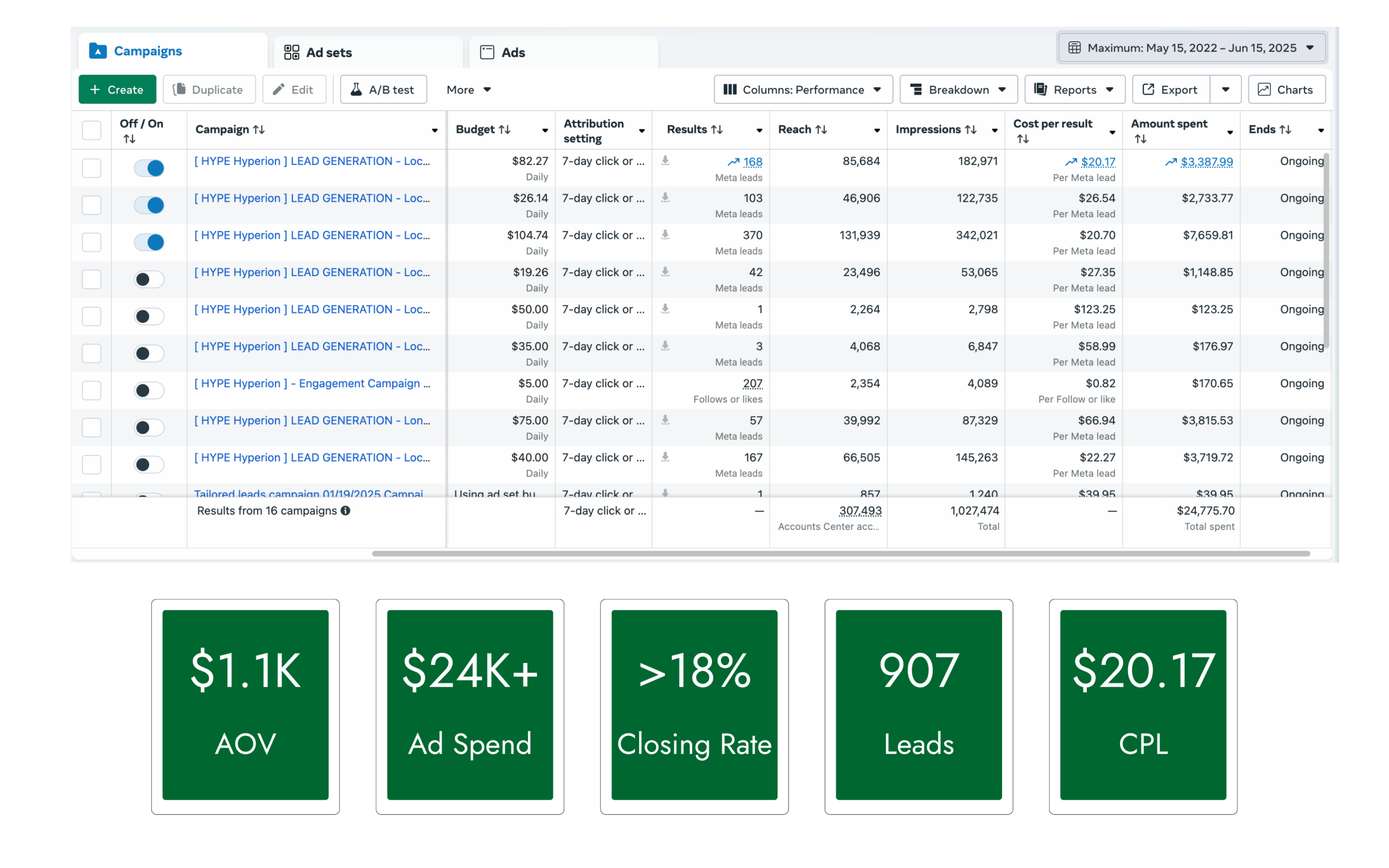Open the Engagement Campaign link
Screen dimensions: 1389x868
tap(312, 384)
